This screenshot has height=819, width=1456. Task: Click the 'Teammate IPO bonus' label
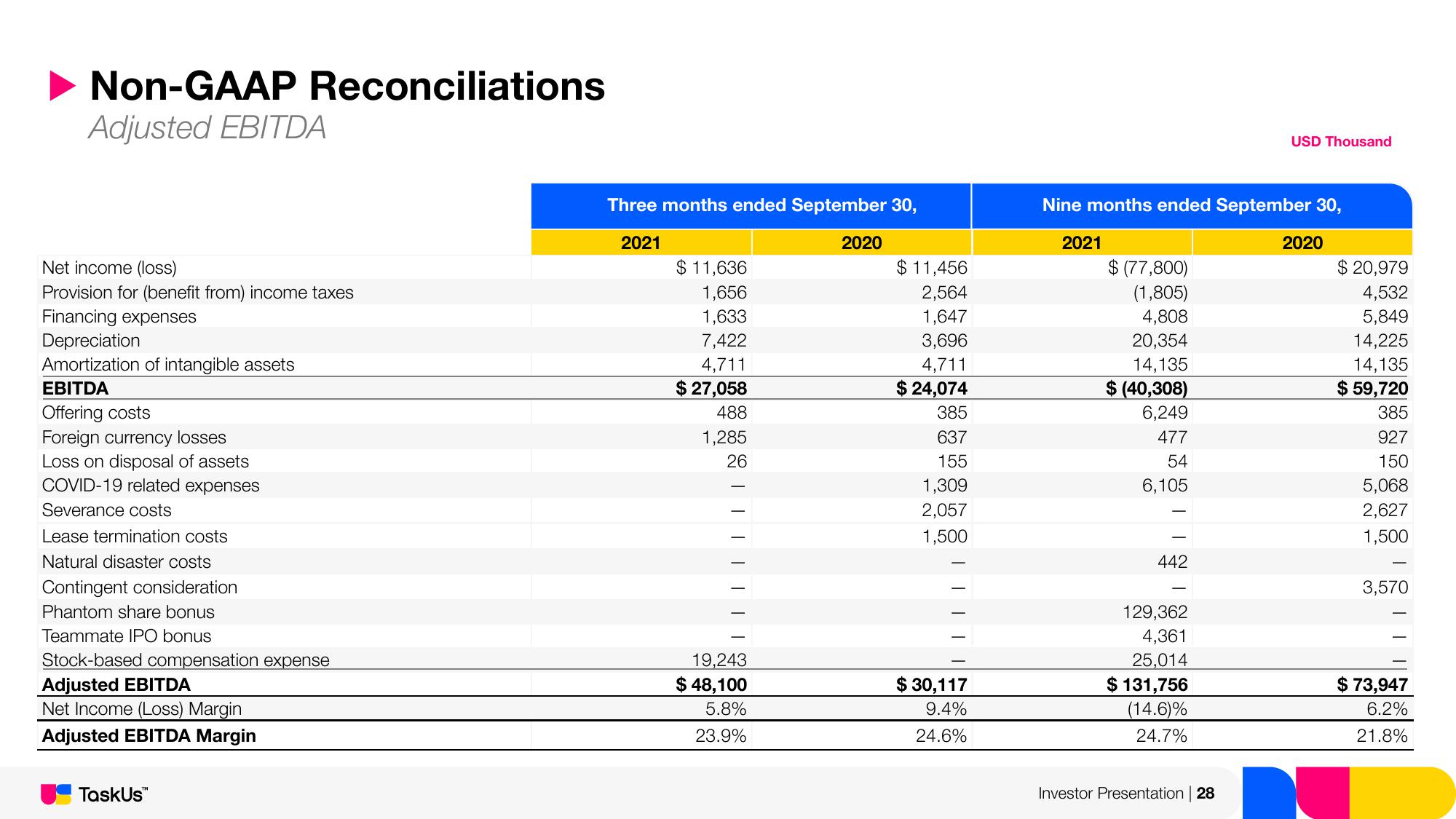coord(127,636)
